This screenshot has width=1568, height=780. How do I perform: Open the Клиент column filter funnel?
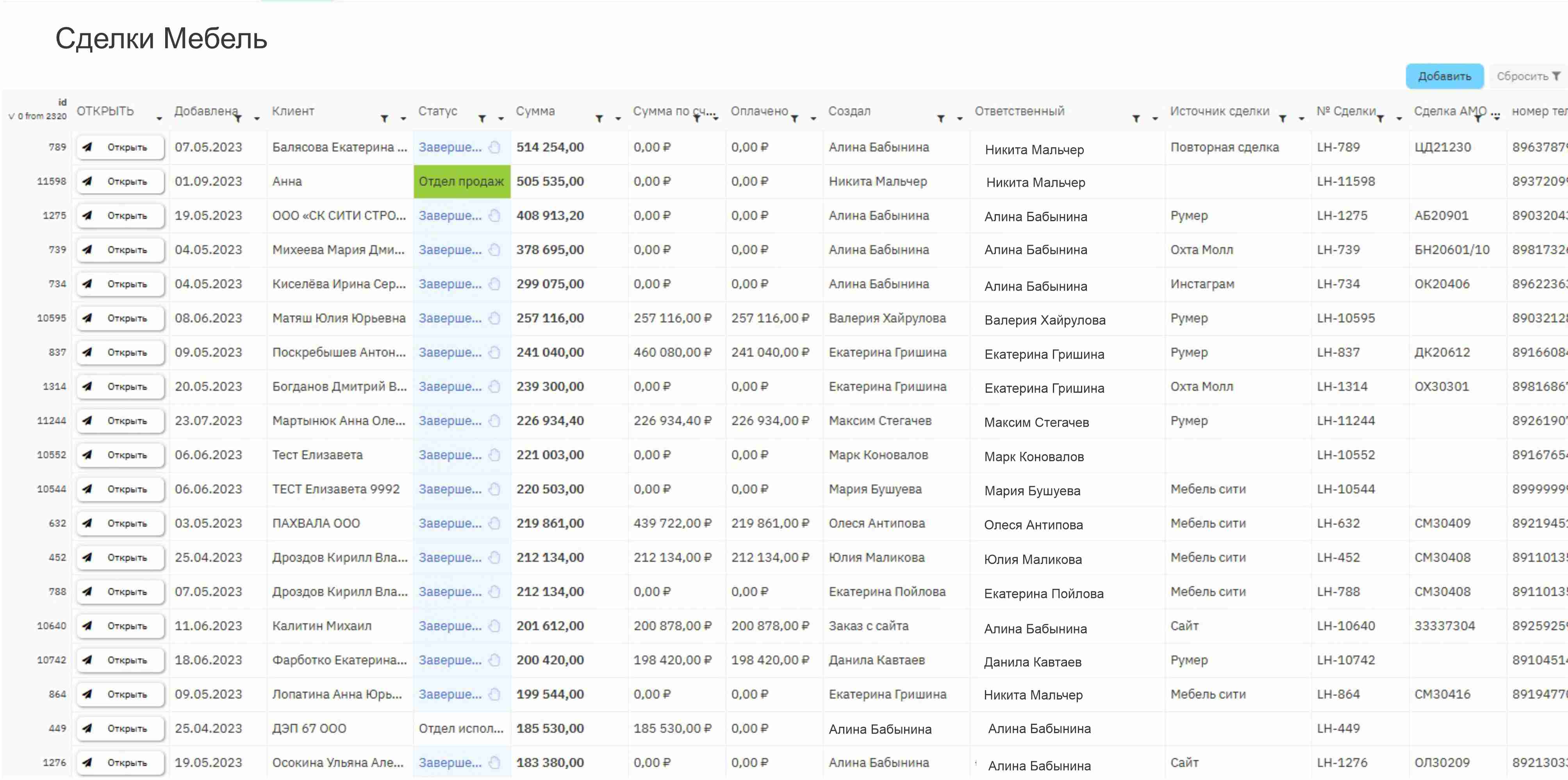[384, 119]
